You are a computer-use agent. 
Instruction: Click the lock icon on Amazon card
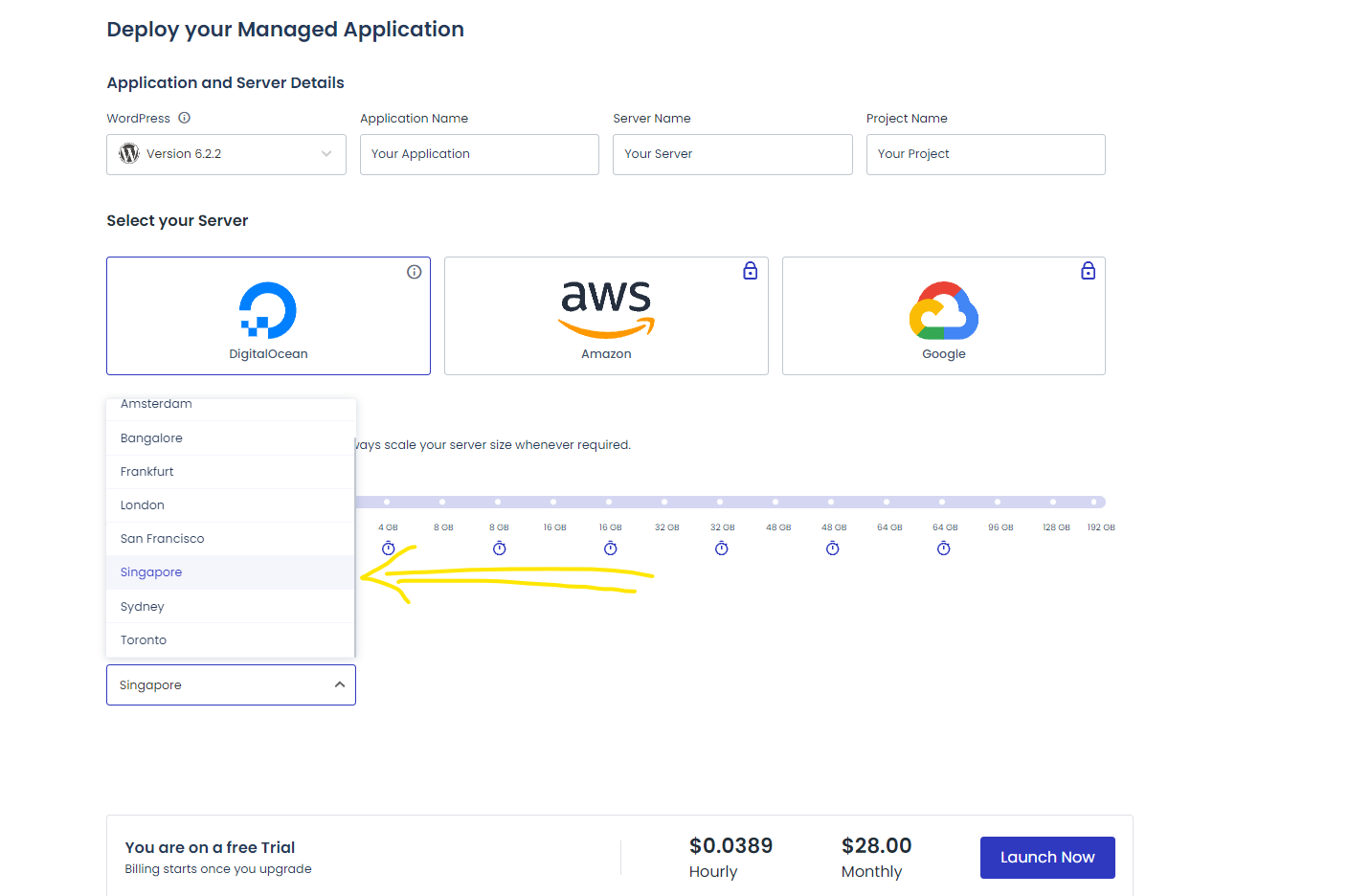pos(751,271)
